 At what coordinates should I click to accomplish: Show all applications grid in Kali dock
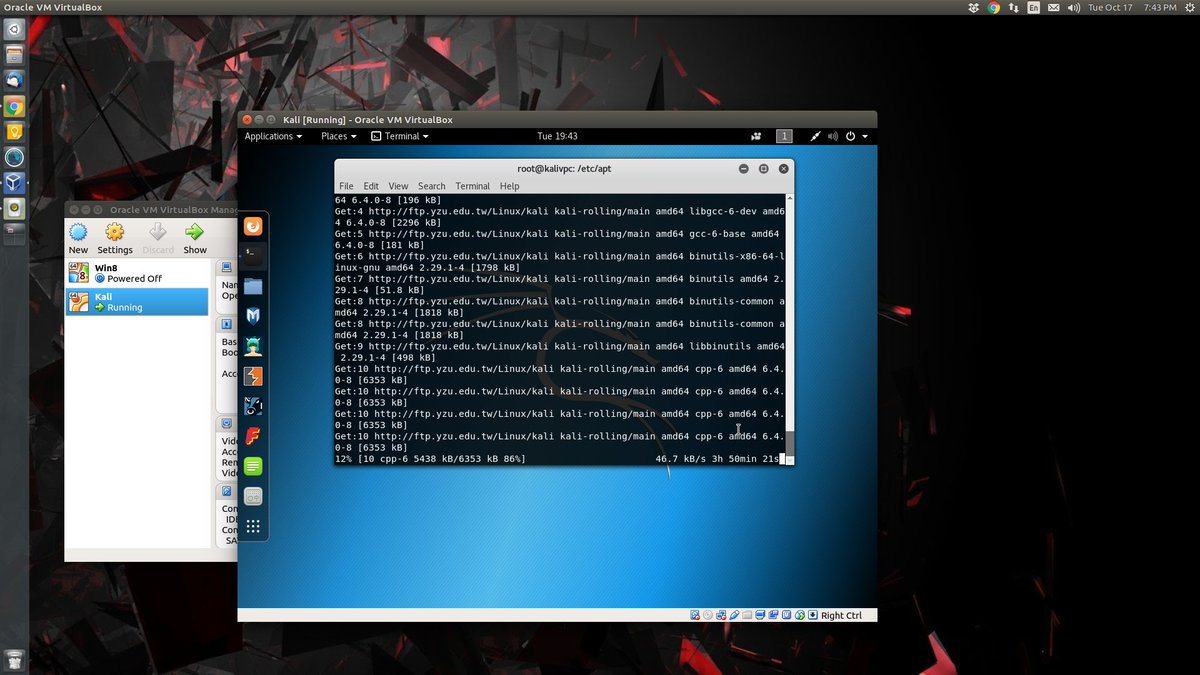coord(253,526)
